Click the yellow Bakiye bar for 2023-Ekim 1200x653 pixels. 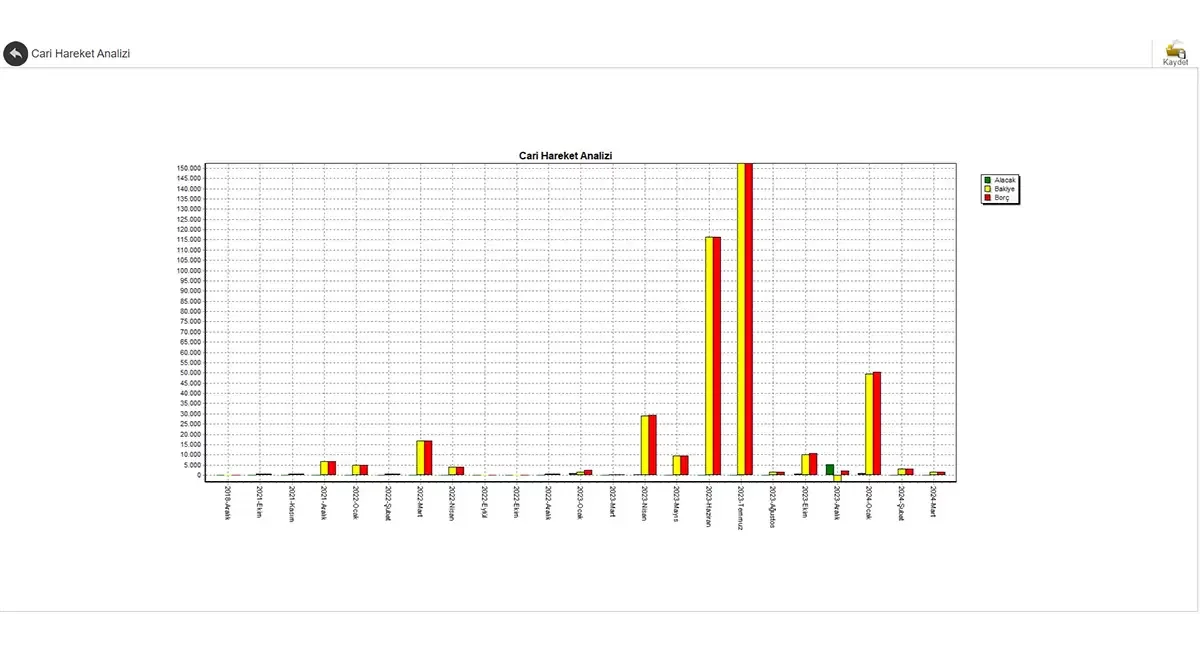[x=805, y=465]
